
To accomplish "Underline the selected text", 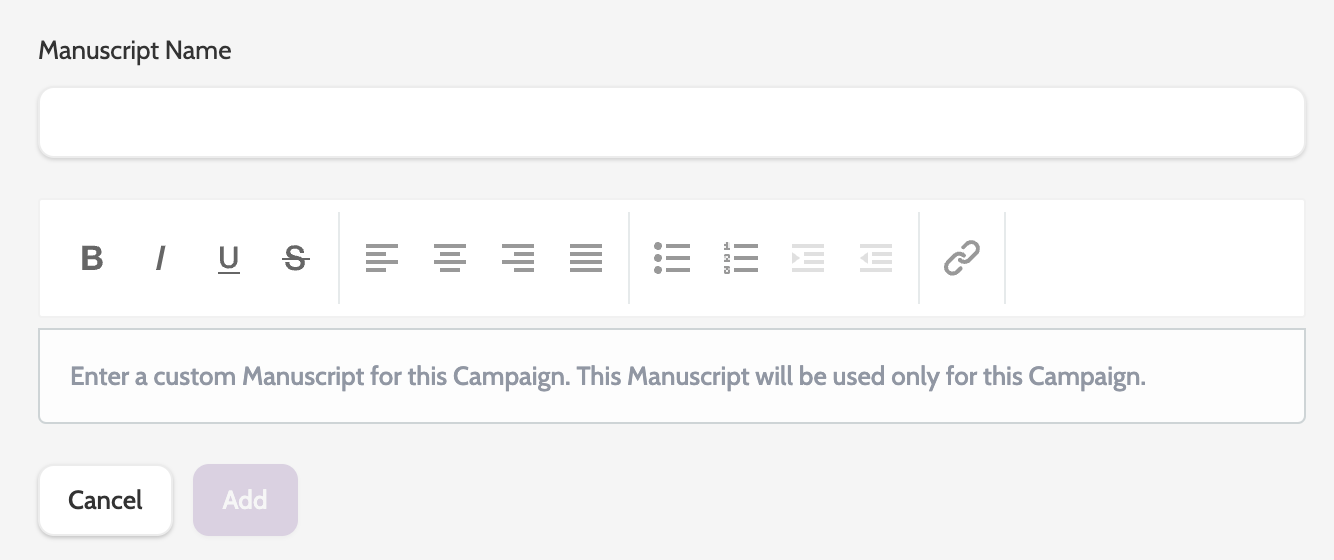I will pos(229,258).
